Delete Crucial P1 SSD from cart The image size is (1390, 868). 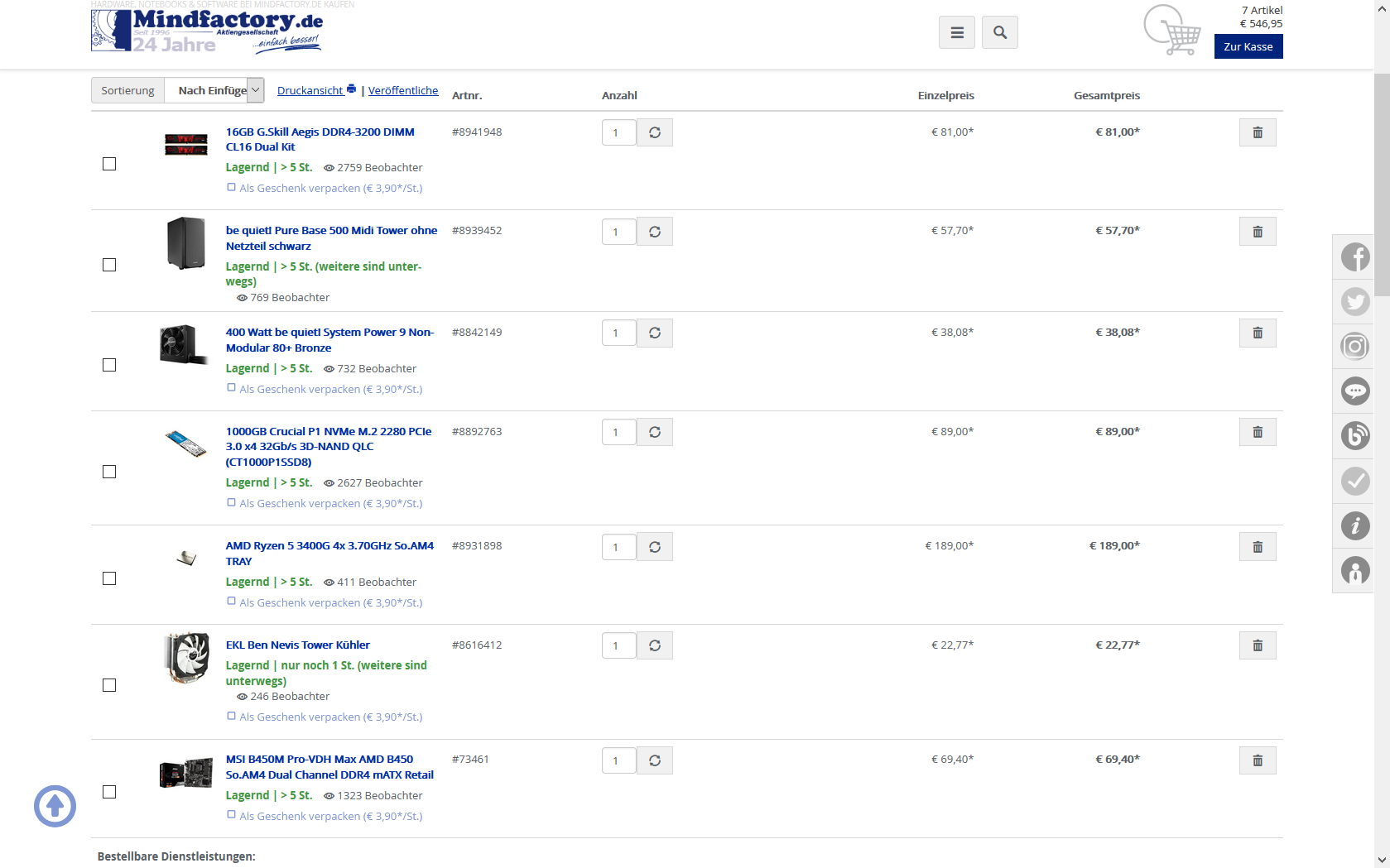pyautogui.click(x=1258, y=432)
